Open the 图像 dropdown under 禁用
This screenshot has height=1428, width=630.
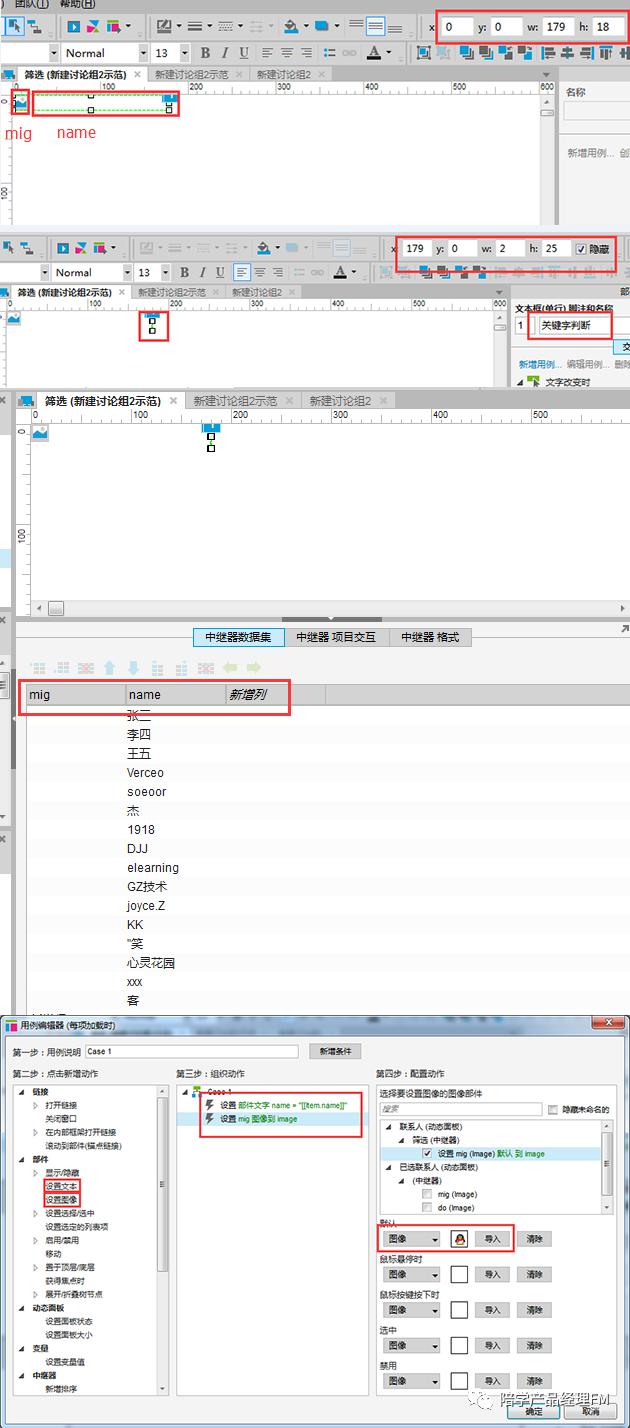[x=411, y=1381]
